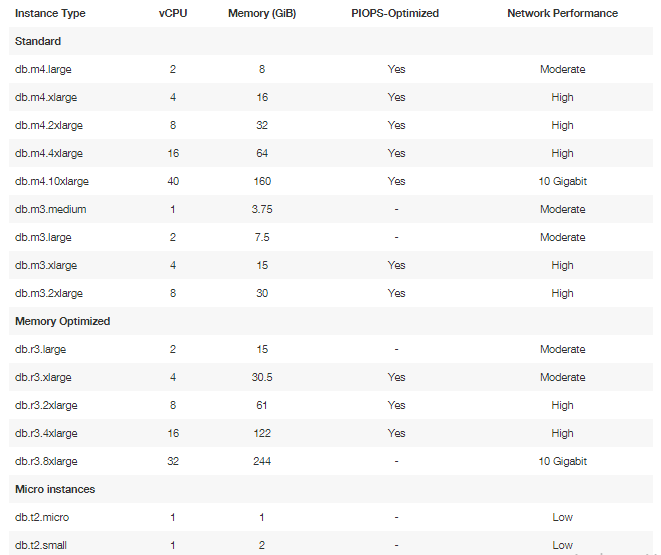Click the db.m4.2xlarge instance name

[49, 125]
